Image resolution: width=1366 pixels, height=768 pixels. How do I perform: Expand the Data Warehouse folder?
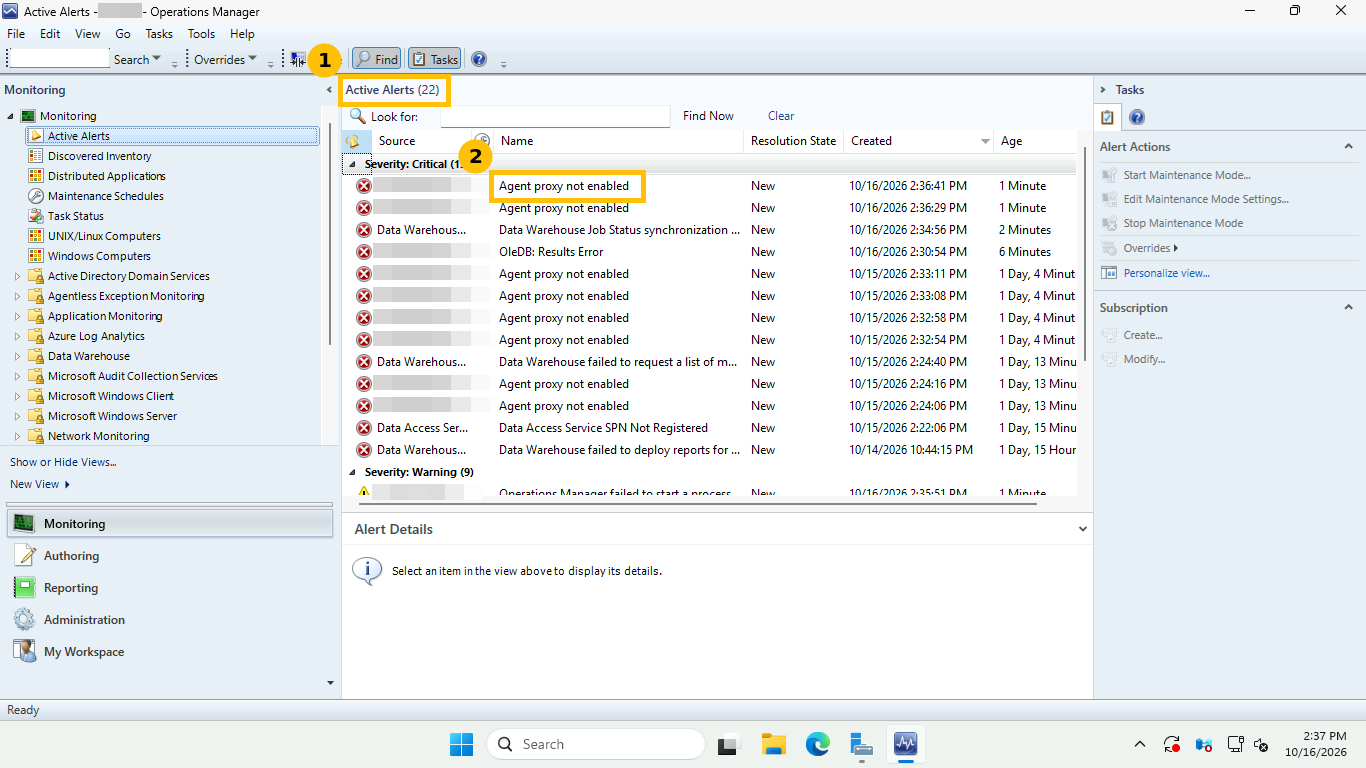(17, 356)
